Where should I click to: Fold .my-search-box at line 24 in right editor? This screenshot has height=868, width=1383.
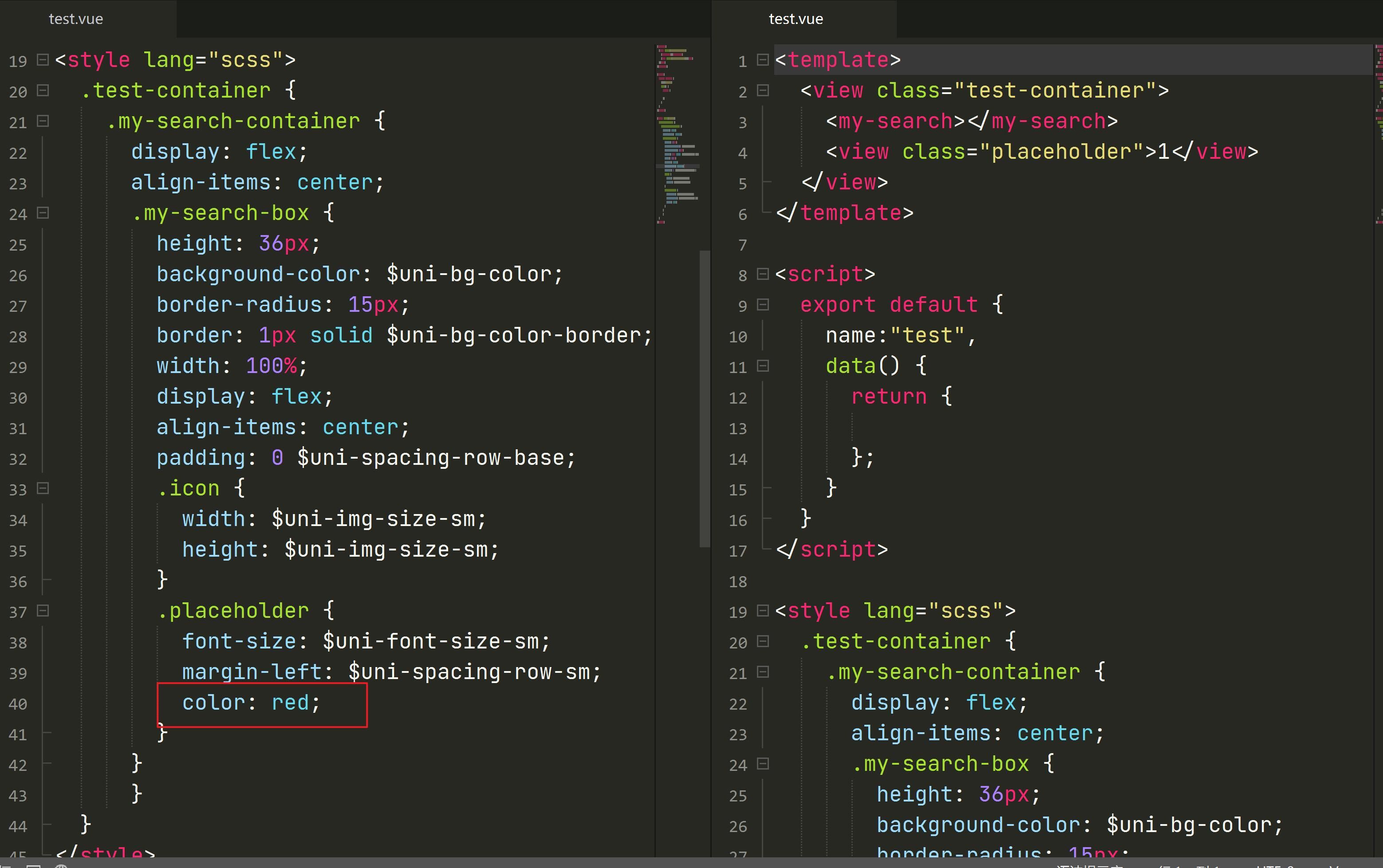coord(762,763)
